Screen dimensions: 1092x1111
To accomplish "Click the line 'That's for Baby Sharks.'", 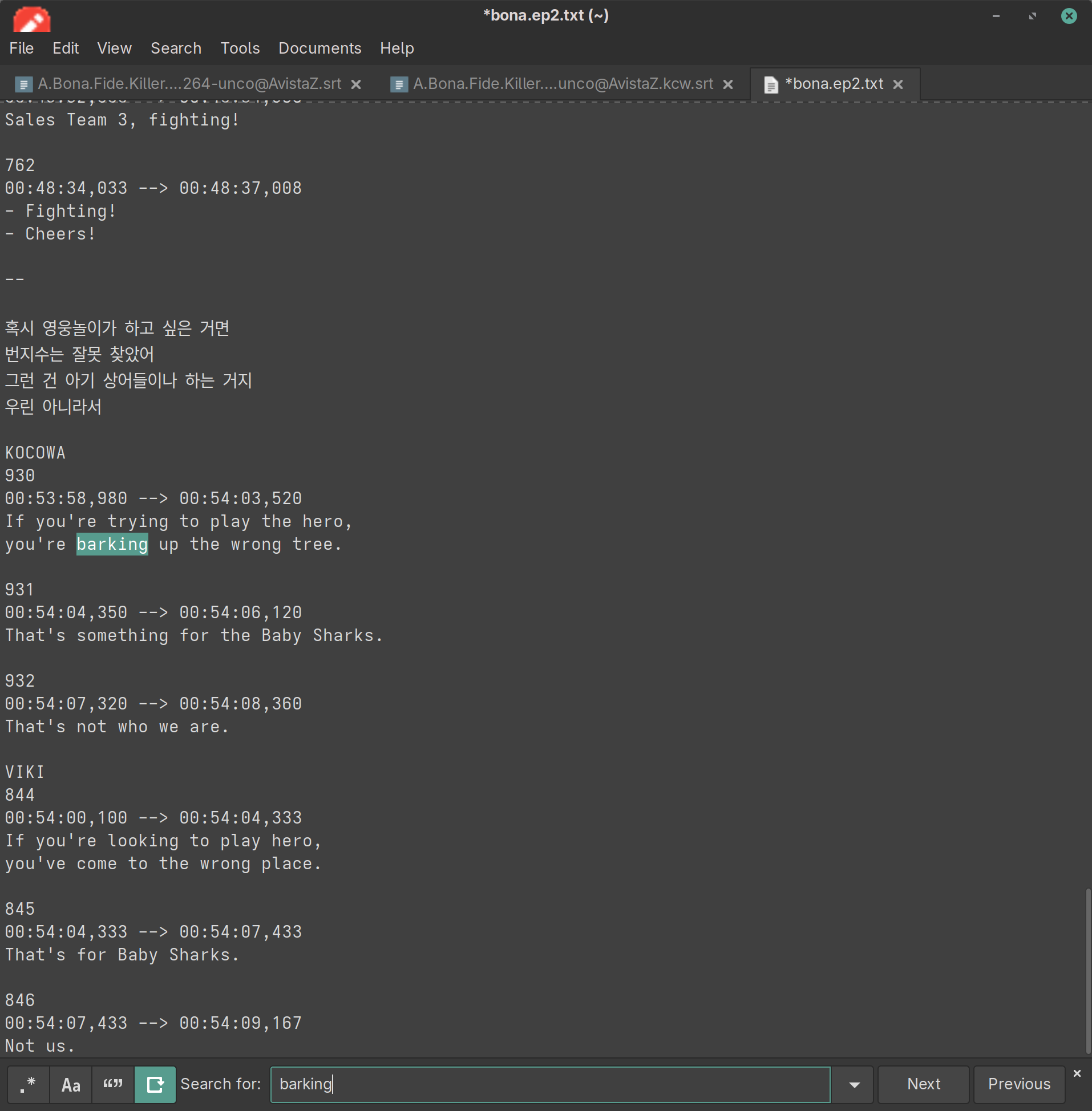I will (x=122, y=955).
